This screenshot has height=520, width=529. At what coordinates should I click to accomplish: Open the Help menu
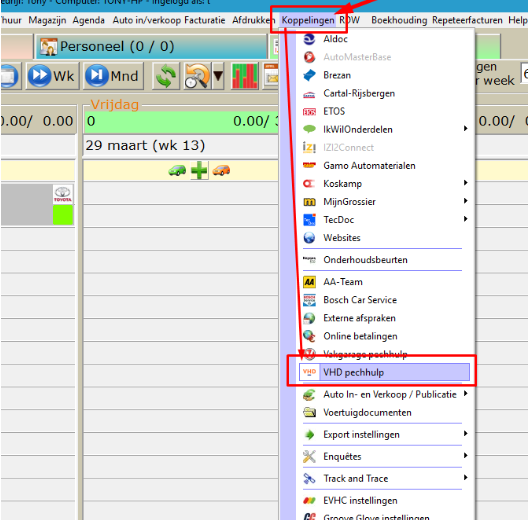pos(518,21)
